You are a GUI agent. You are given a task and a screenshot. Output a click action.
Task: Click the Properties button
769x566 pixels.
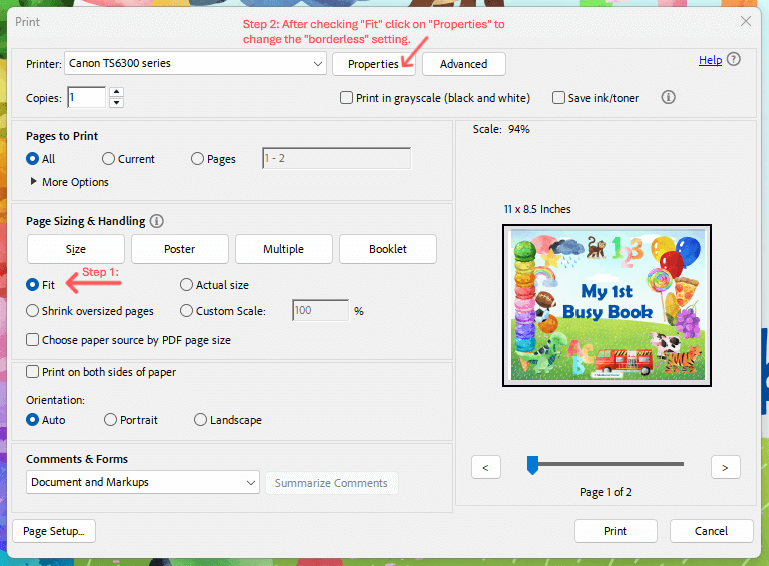[x=373, y=64]
